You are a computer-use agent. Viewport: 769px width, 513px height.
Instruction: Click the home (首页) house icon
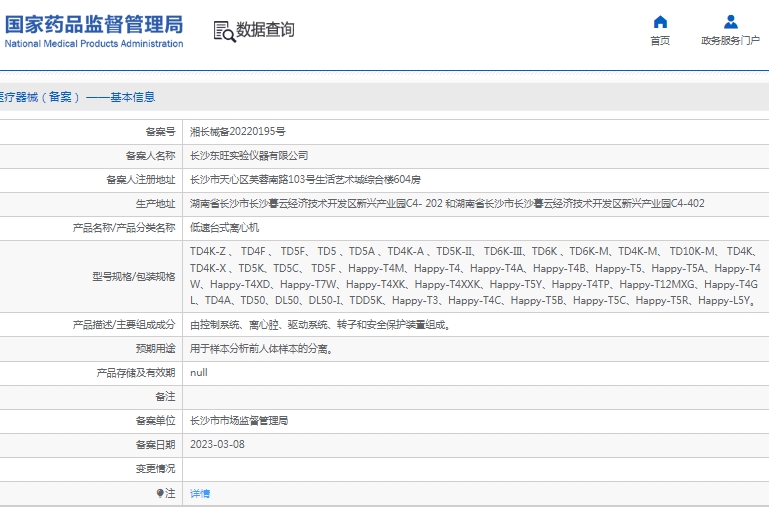[660, 22]
